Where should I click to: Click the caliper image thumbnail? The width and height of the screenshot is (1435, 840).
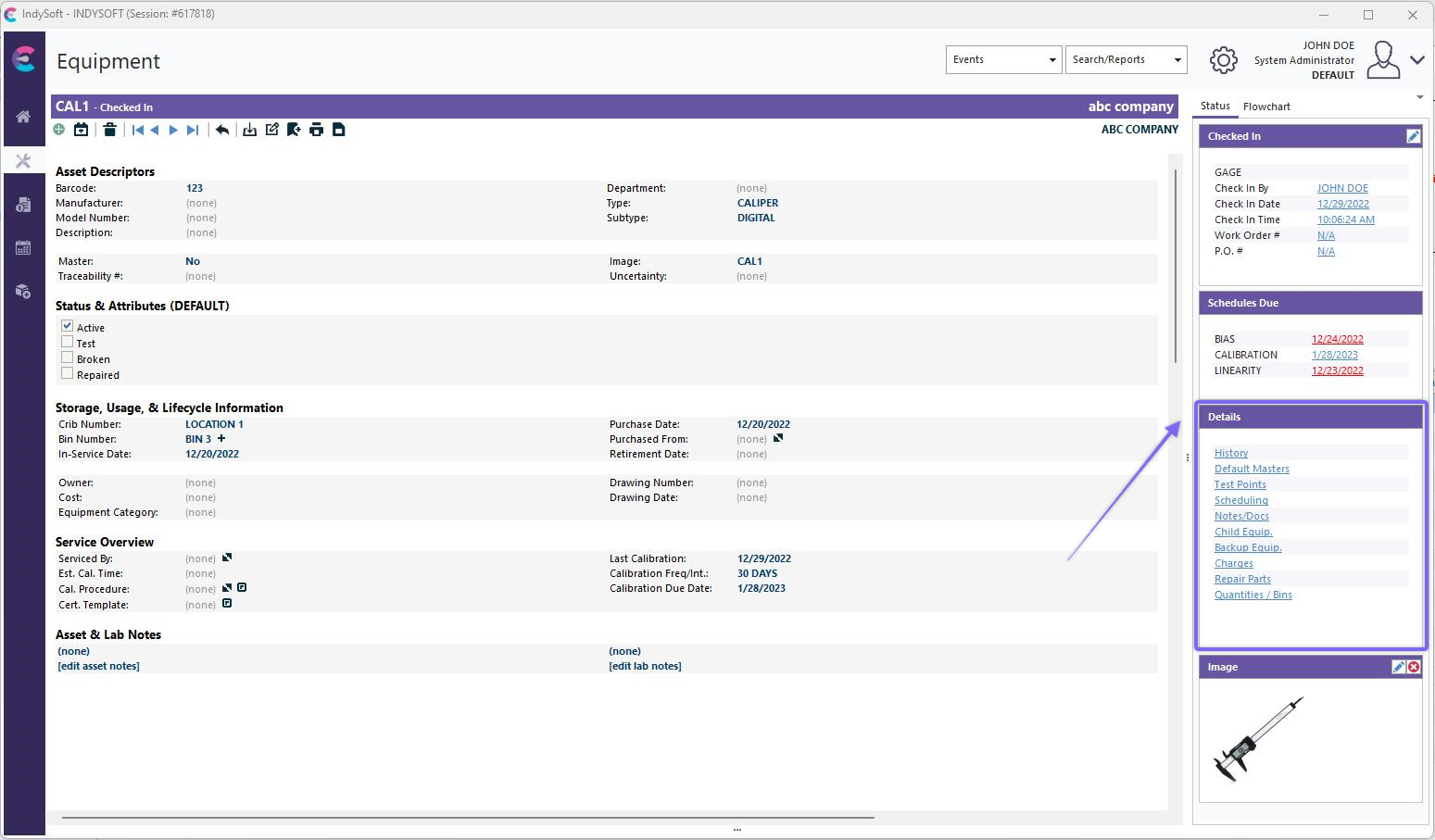click(1258, 739)
